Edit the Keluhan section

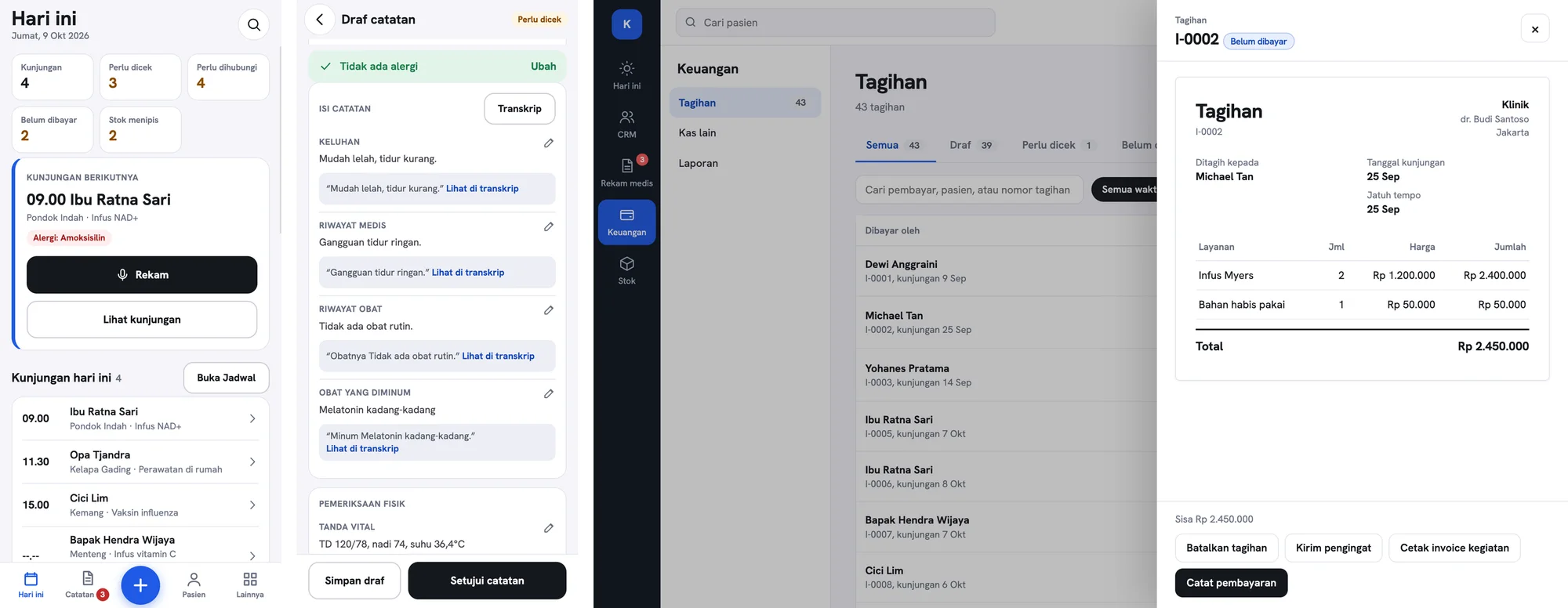(x=549, y=143)
